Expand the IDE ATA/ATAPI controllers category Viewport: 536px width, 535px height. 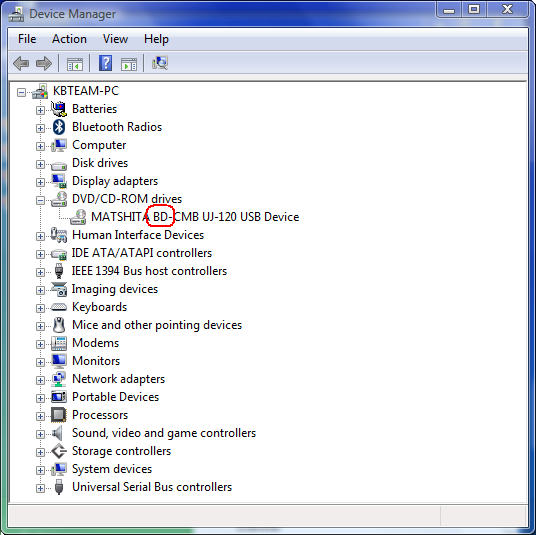[x=40, y=254]
